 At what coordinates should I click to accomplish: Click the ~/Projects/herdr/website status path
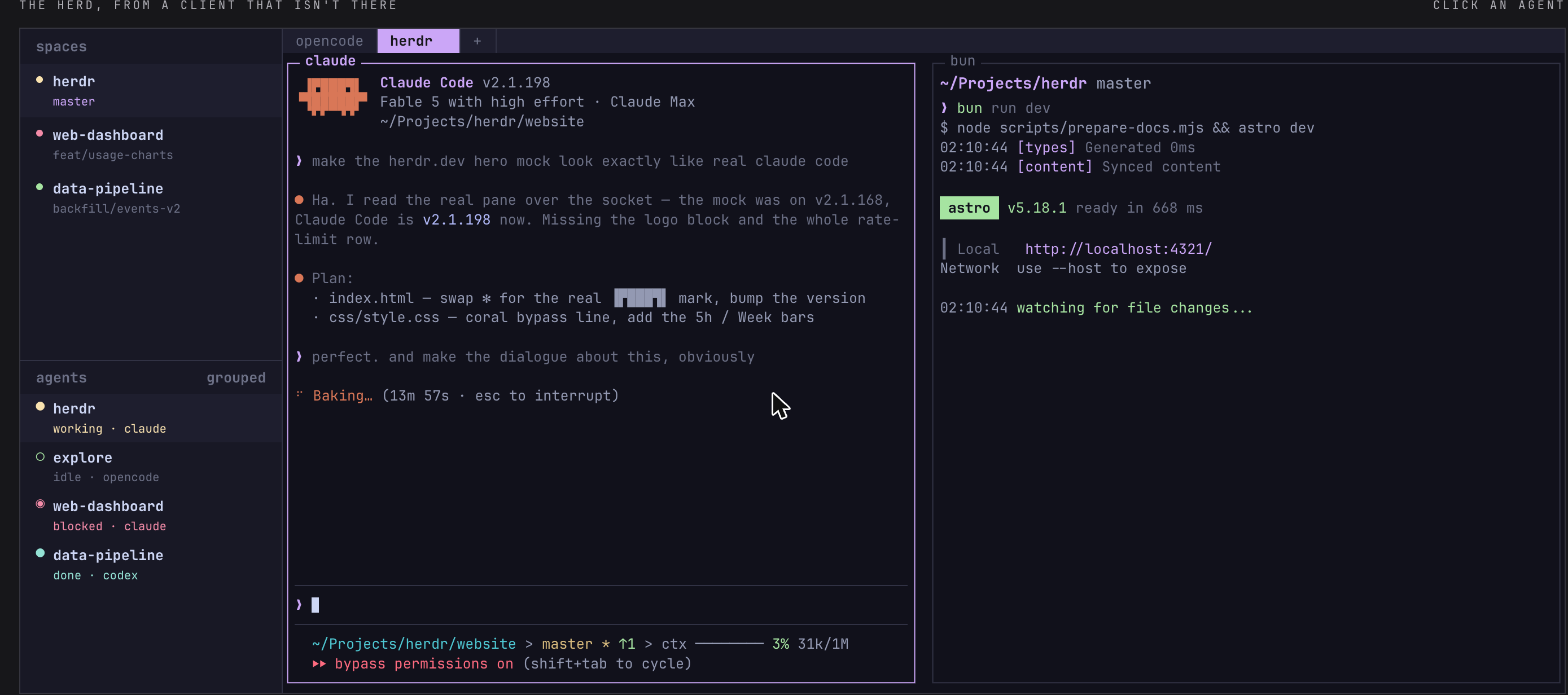tap(414, 645)
